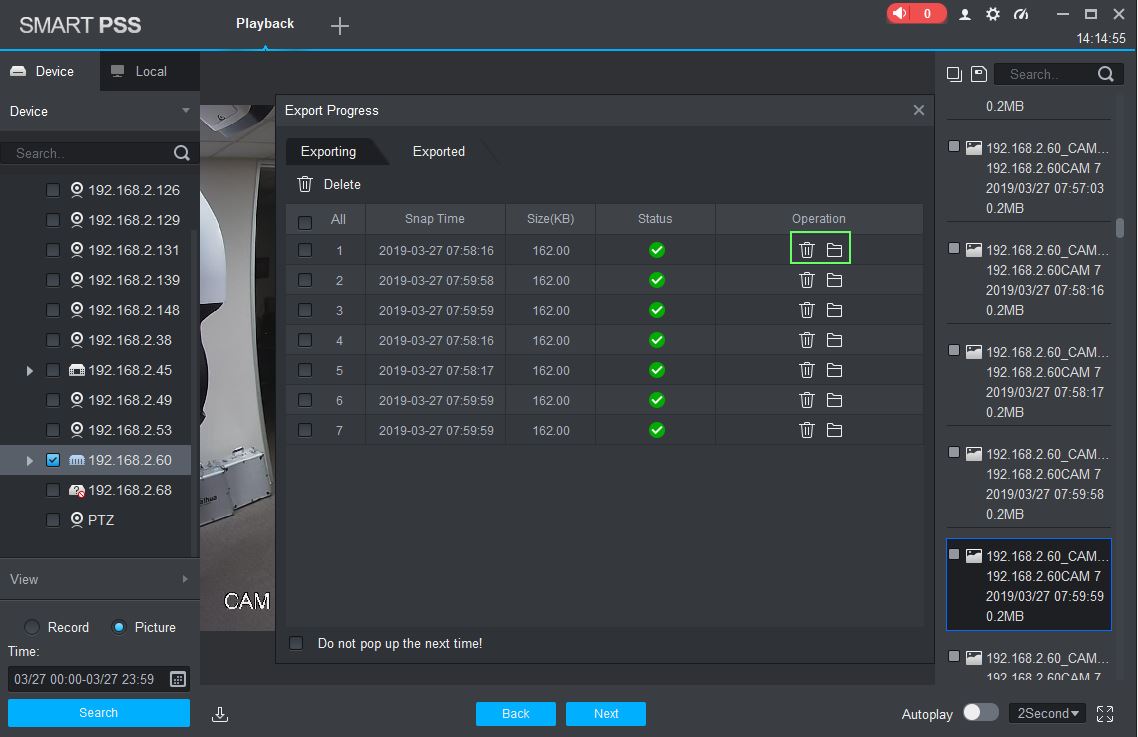
Task: Uncheck device 192.168.2.60
Action: click(53, 460)
